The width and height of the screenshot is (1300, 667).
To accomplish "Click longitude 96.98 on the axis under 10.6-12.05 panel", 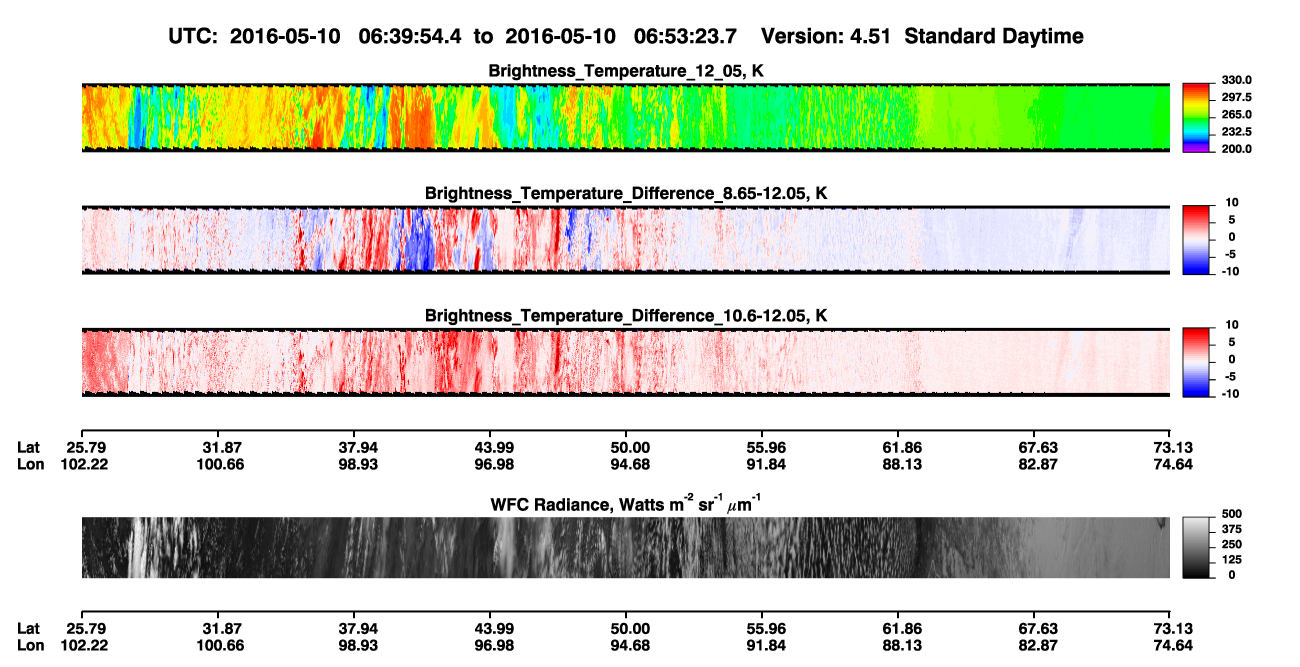I will point(489,464).
